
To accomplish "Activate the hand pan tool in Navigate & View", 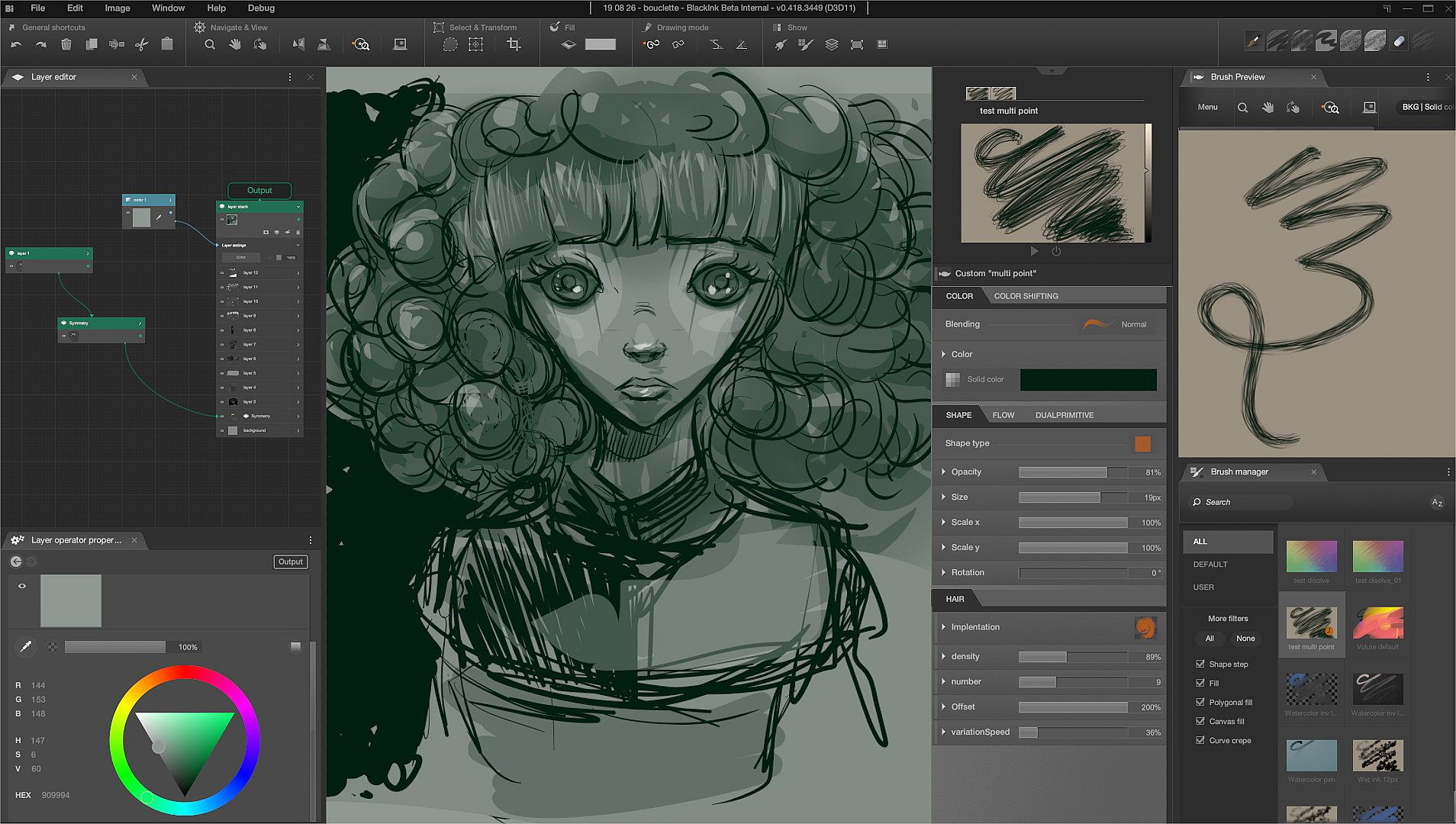I will [235, 45].
